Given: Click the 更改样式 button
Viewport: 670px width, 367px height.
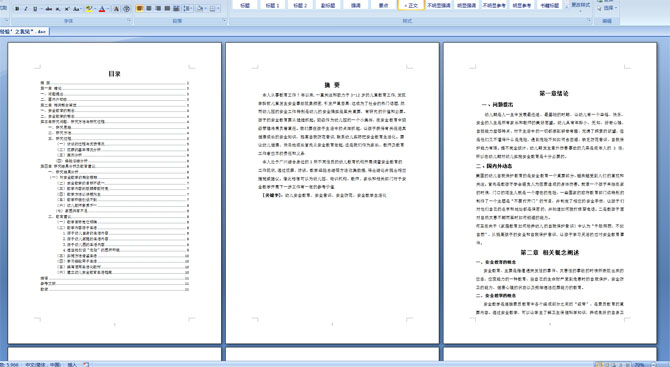Looking at the screenshot, I should coord(580,6).
